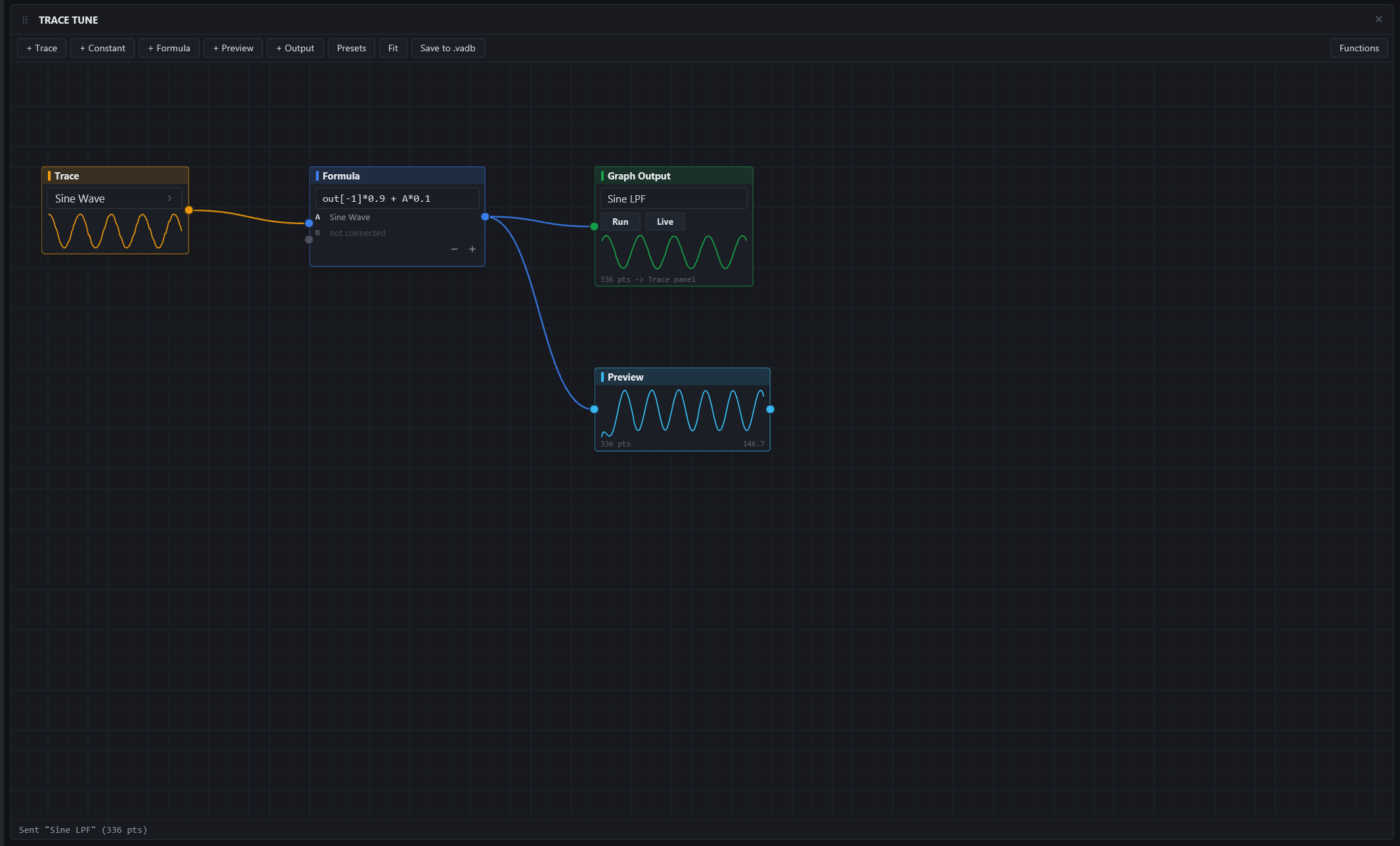Select the Preview node header

pos(682,377)
